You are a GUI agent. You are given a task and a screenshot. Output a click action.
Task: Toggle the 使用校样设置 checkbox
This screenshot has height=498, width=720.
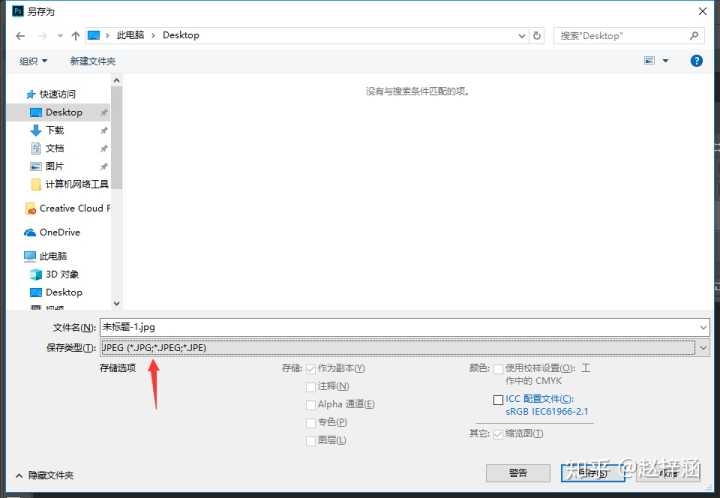(x=499, y=368)
